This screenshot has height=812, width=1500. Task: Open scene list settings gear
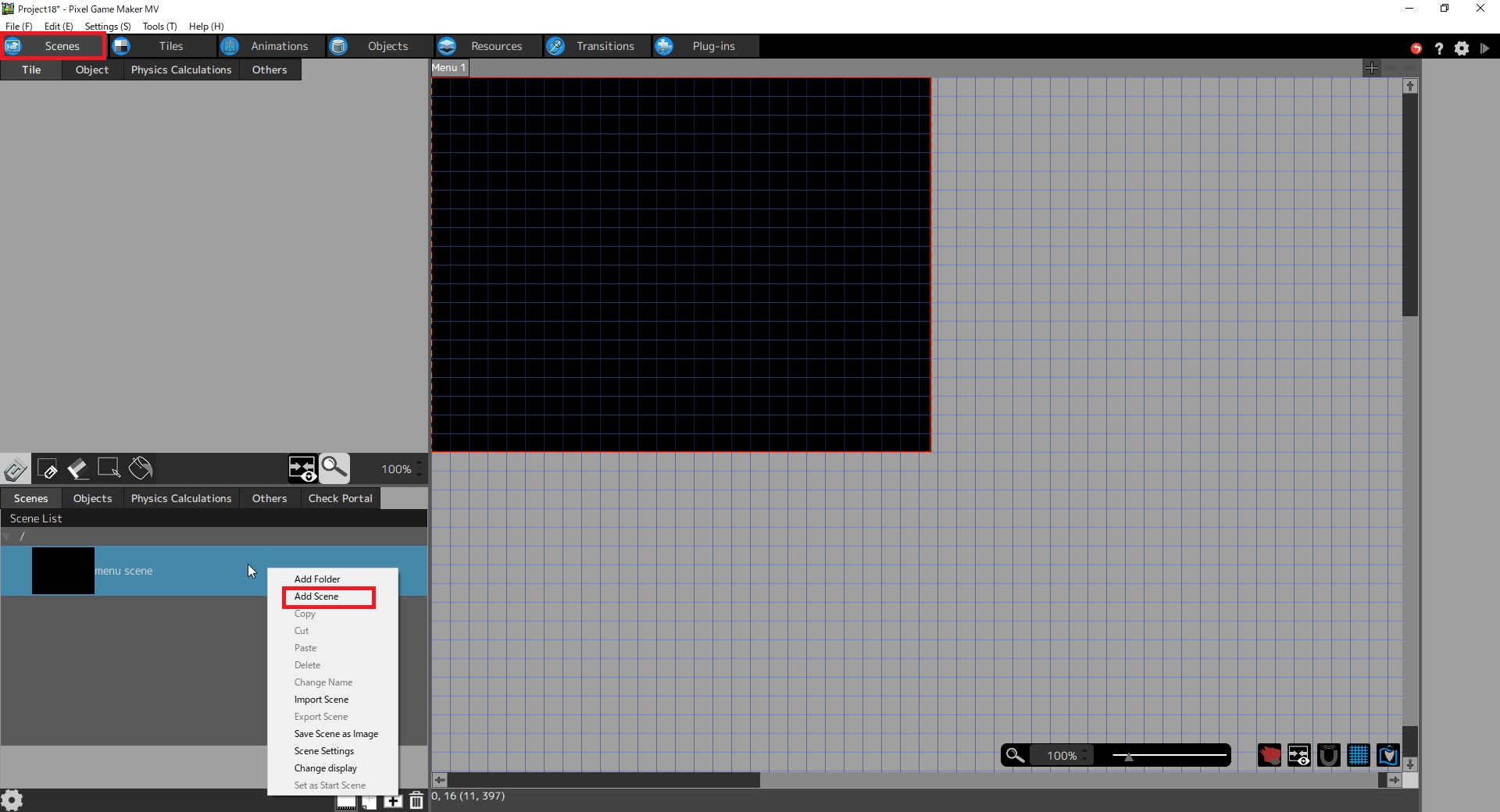[12, 800]
